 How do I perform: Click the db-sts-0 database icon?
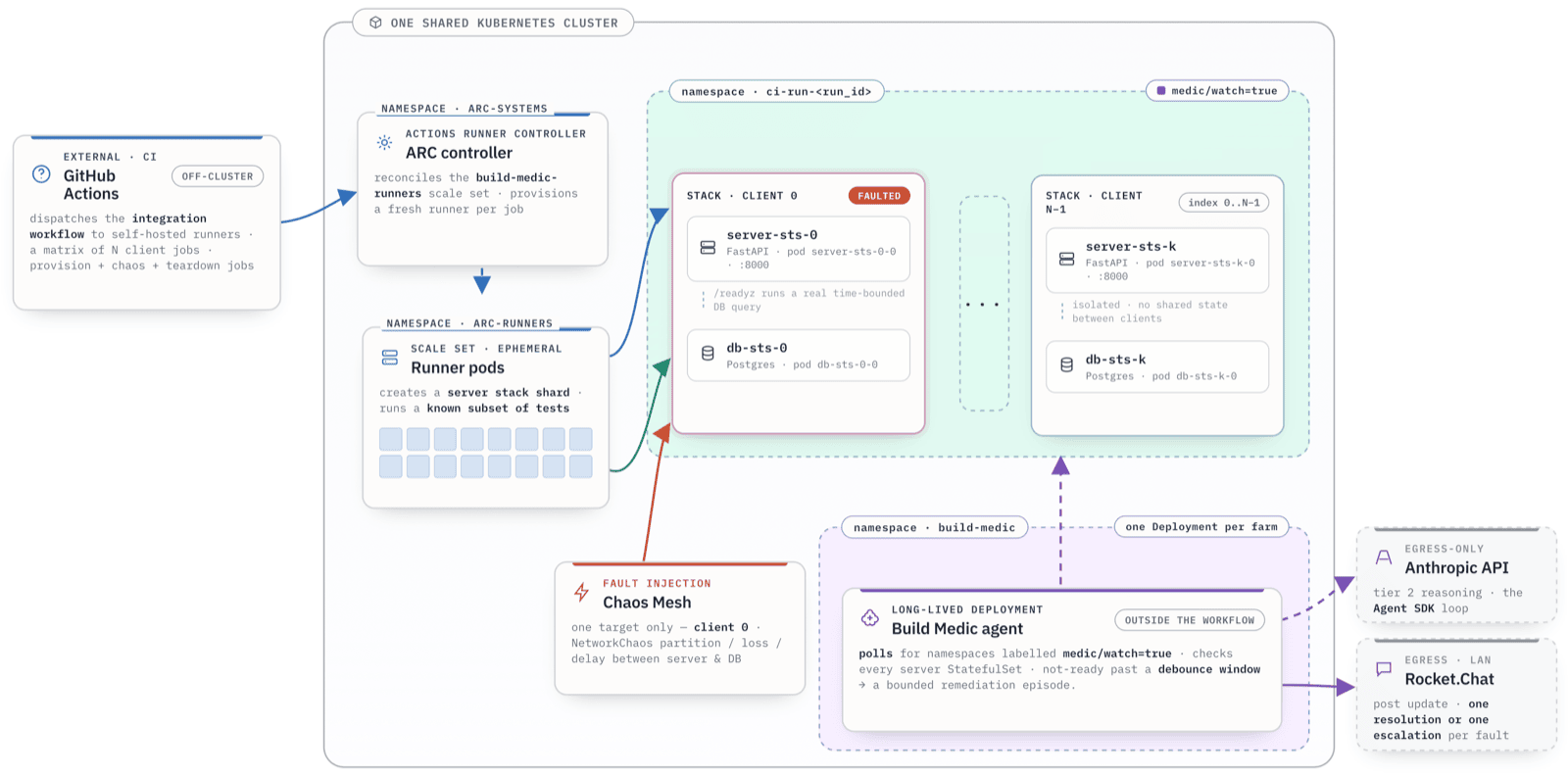(x=708, y=354)
